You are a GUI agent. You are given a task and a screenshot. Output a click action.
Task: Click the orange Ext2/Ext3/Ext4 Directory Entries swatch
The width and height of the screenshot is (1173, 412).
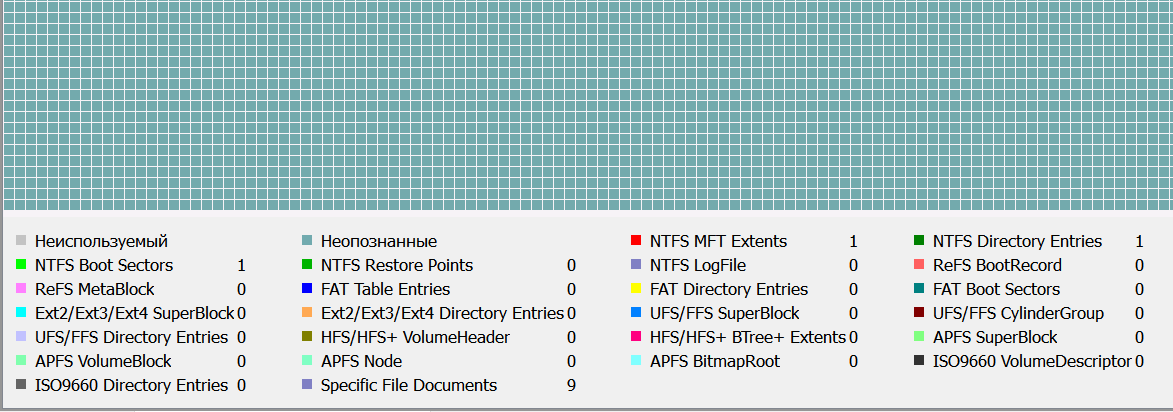pos(307,313)
